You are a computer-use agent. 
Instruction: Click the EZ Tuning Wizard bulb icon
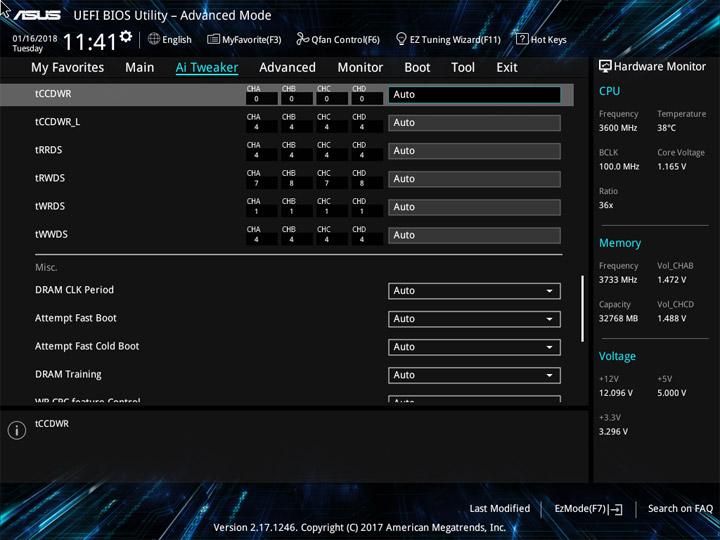click(401, 39)
